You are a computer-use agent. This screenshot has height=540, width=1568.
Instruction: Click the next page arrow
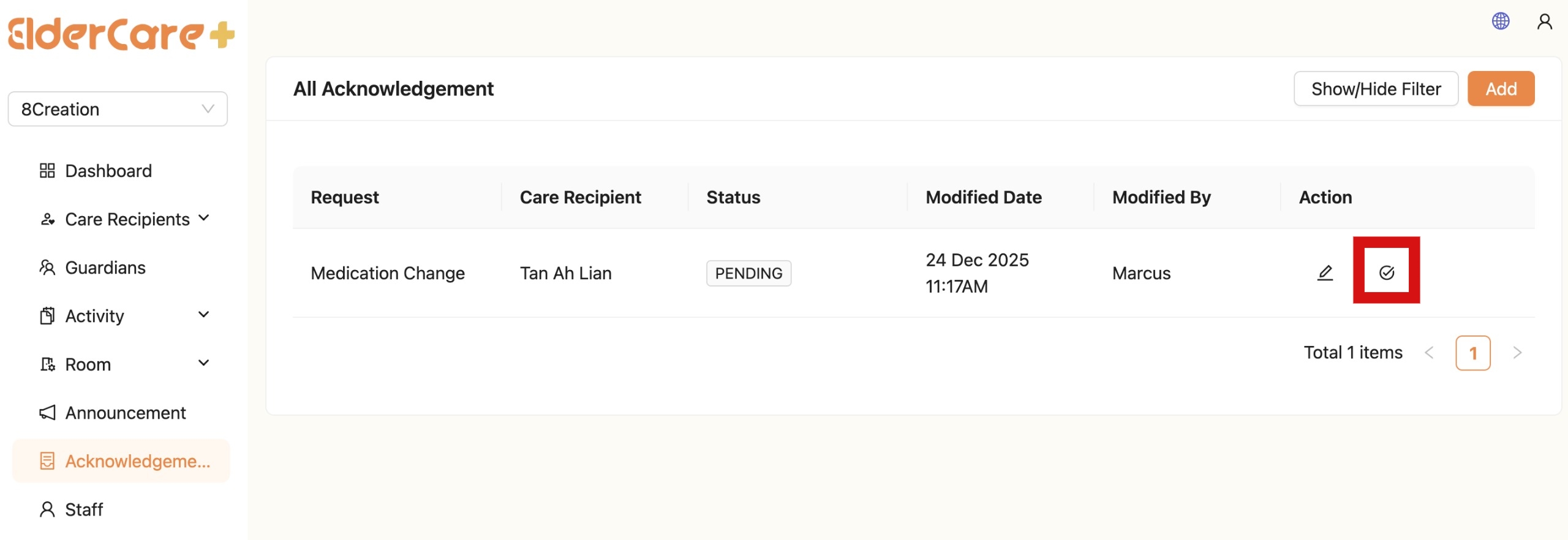(1517, 353)
